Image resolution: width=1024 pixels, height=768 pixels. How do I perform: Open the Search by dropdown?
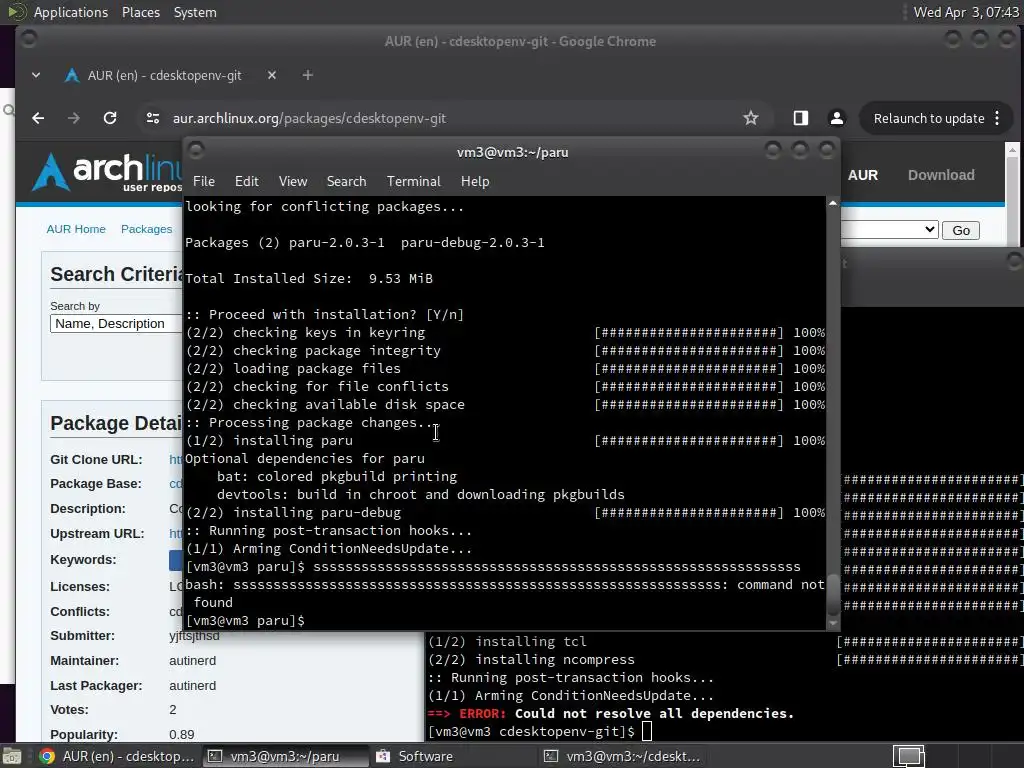click(116, 324)
